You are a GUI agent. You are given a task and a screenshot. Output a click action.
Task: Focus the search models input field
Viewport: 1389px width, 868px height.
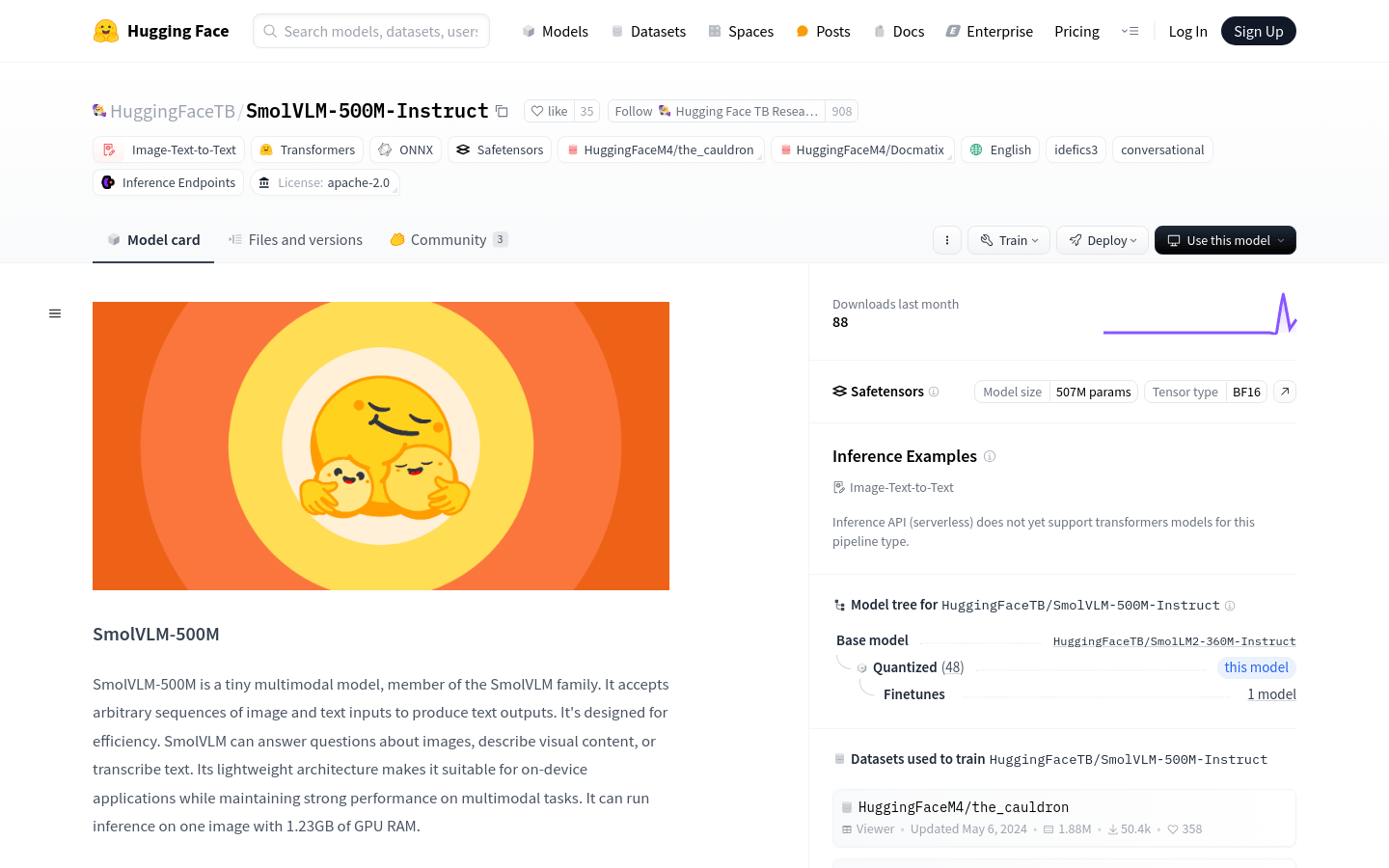point(380,31)
